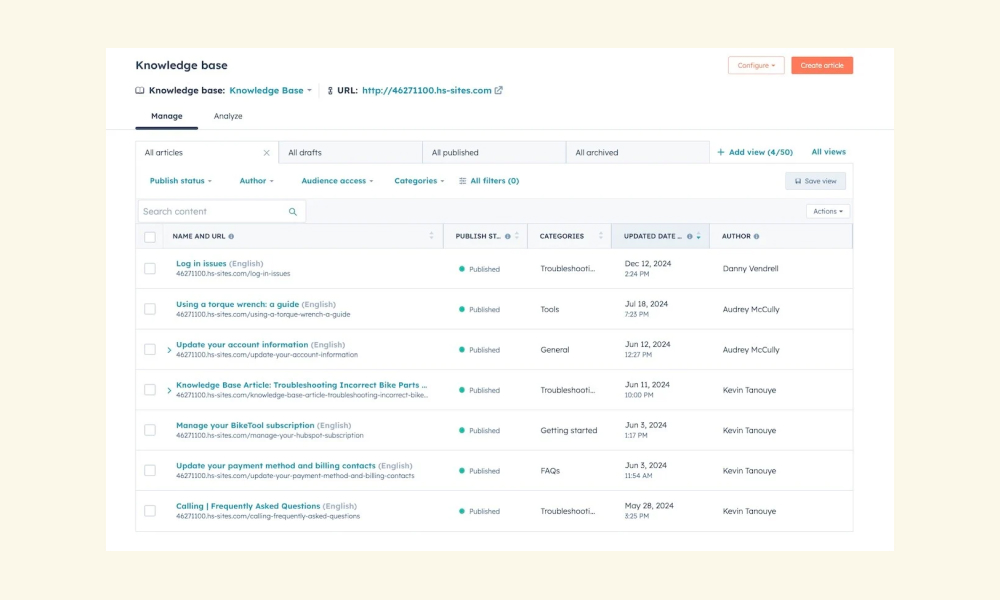
Task: Open the Audience access filter
Action: coord(337,181)
